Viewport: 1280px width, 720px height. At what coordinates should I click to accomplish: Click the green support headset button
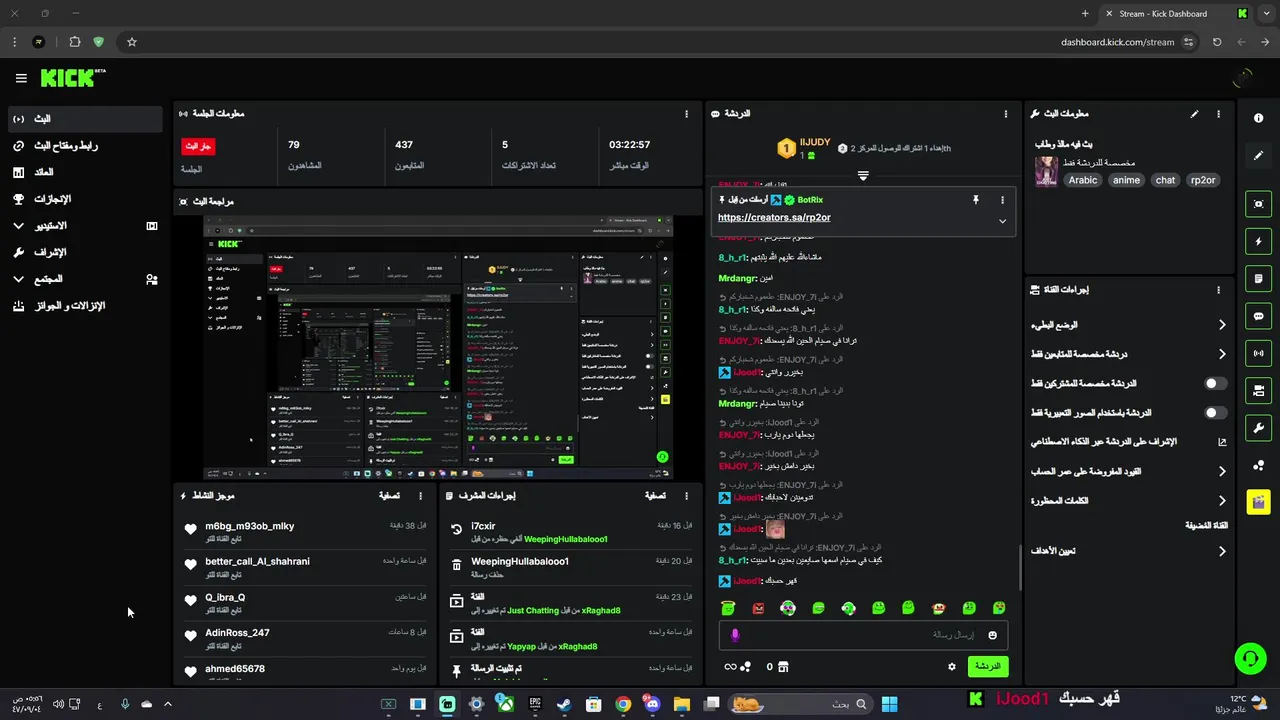point(1250,658)
